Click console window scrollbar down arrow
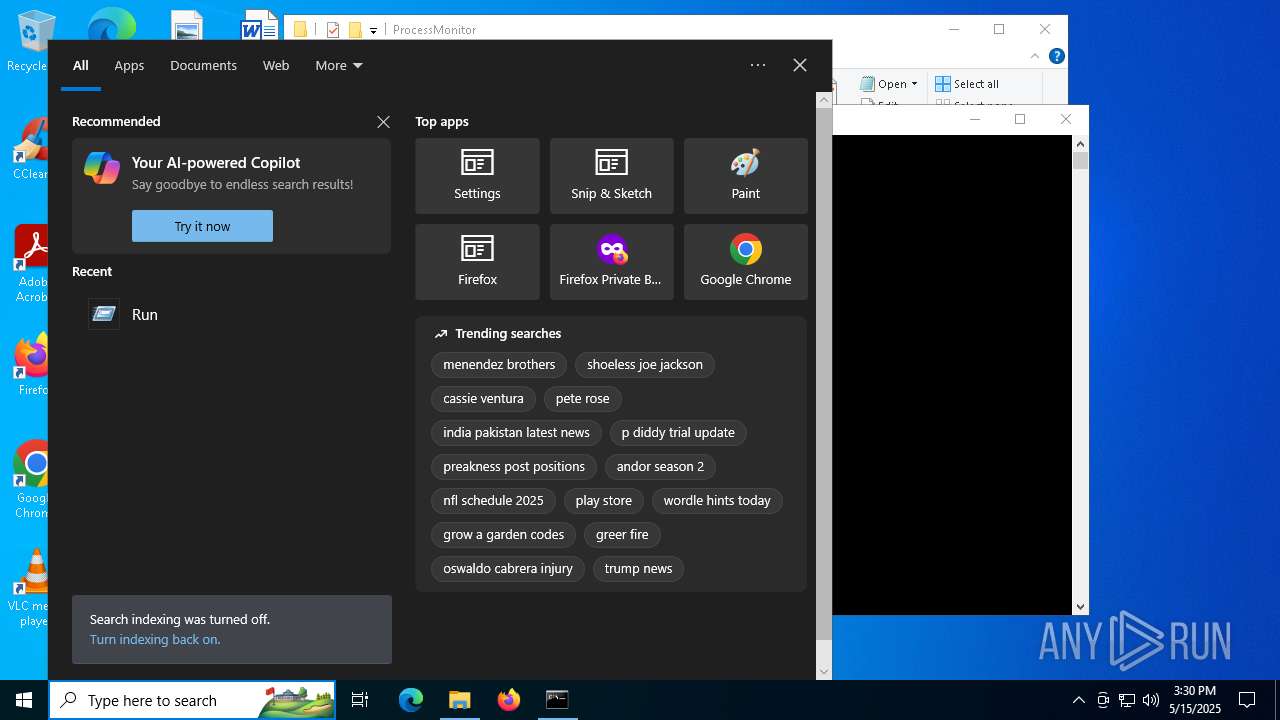 pyautogui.click(x=1080, y=606)
